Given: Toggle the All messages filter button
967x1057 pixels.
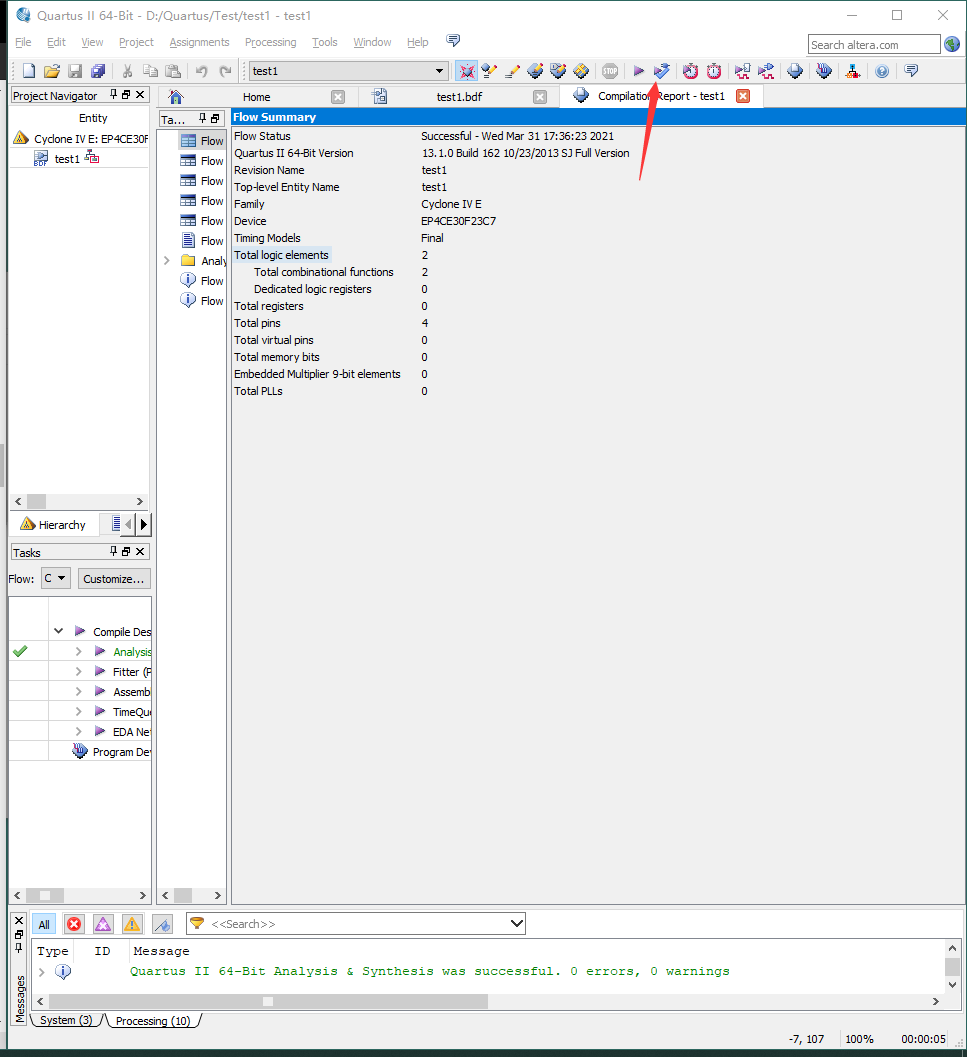Looking at the screenshot, I should (x=44, y=924).
